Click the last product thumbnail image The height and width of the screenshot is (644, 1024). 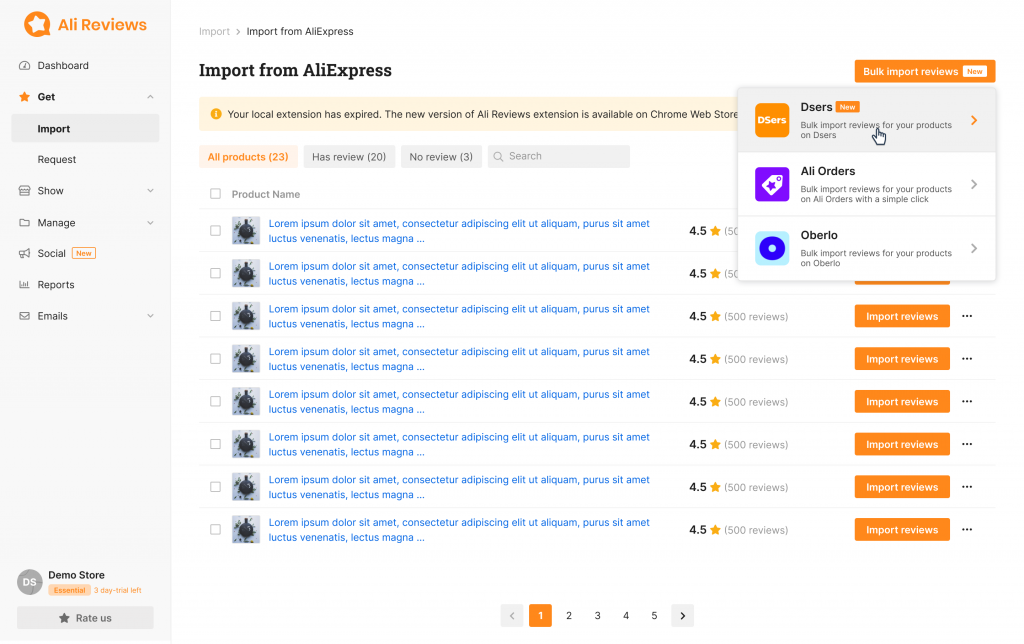[x=246, y=530]
